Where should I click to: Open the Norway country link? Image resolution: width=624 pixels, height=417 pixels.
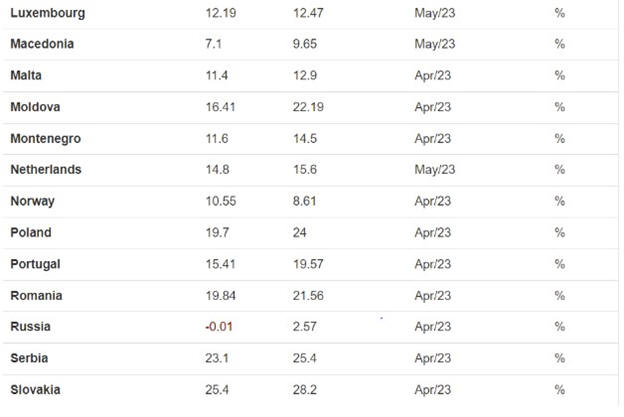(x=32, y=201)
